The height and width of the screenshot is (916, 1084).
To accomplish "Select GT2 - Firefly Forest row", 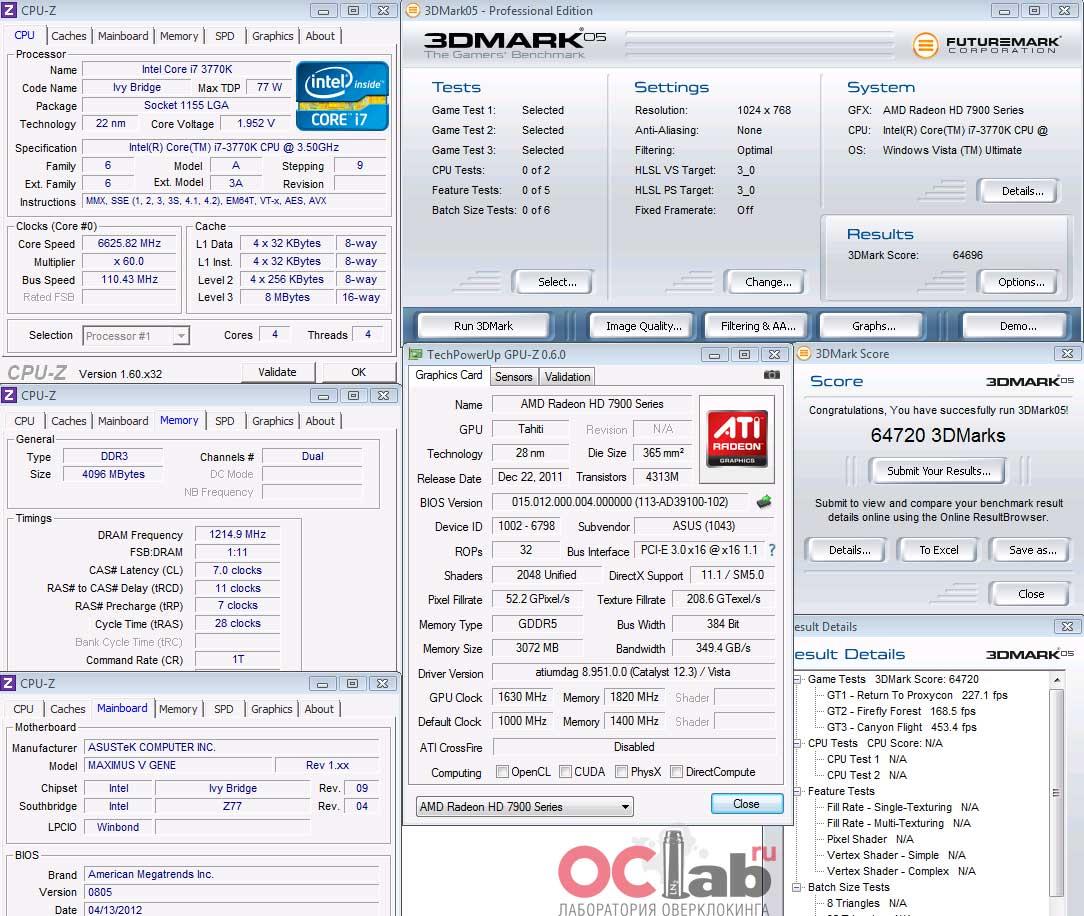I will click(x=901, y=711).
